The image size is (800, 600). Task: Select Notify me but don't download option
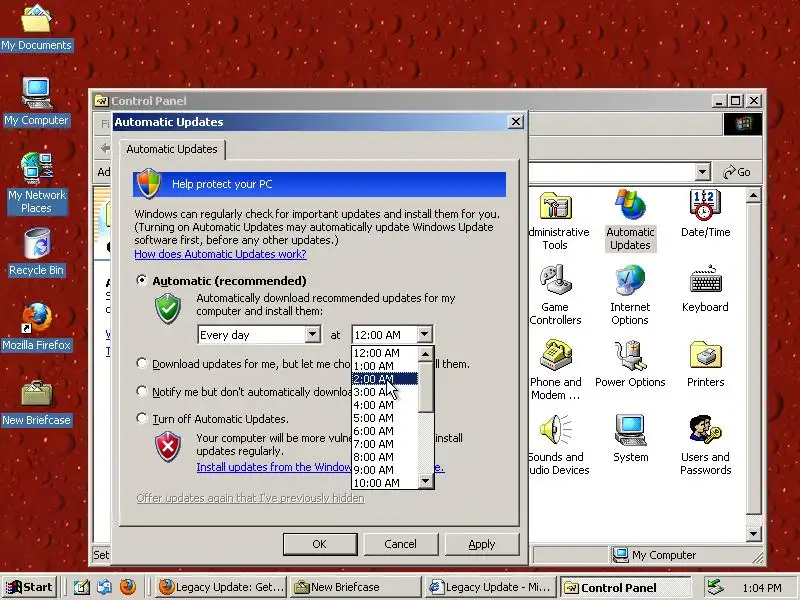(x=141, y=391)
